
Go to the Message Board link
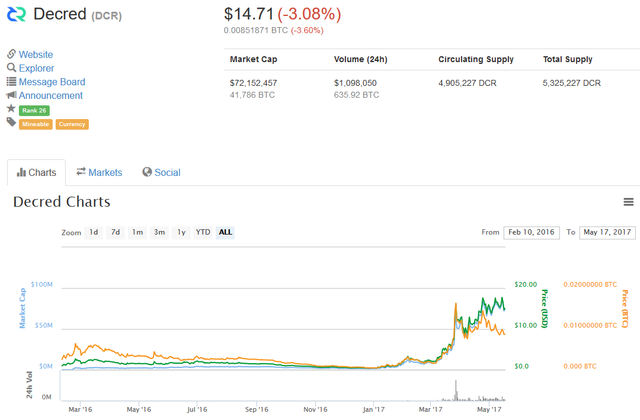52,82
